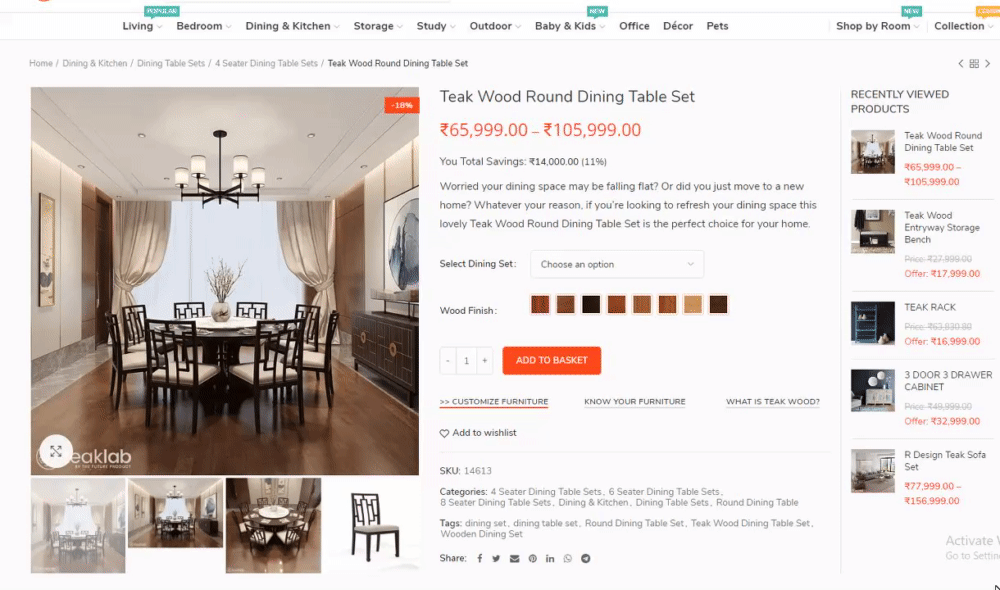Share product on Facebook icon
This screenshot has height=590, width=1000.
tap(480, 559)
